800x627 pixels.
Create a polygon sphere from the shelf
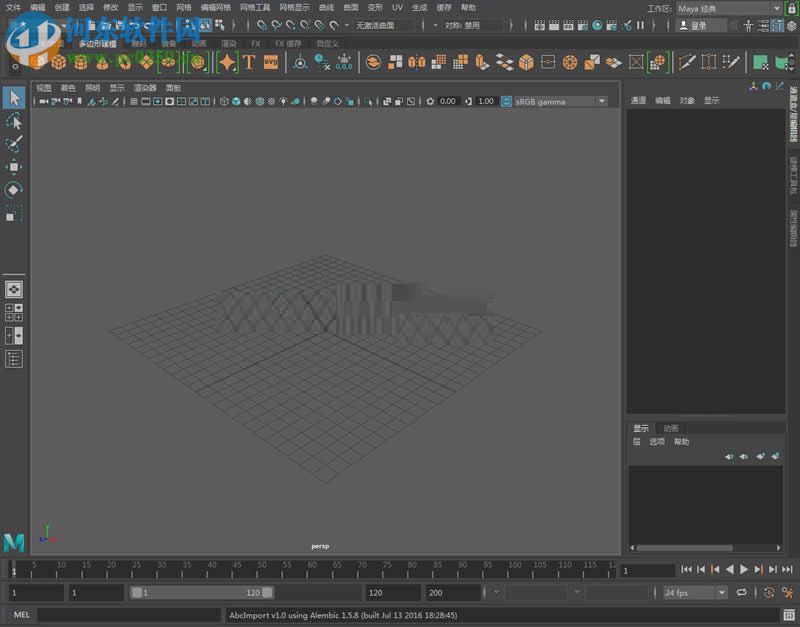pyautogui.click(x=37, y=63)
